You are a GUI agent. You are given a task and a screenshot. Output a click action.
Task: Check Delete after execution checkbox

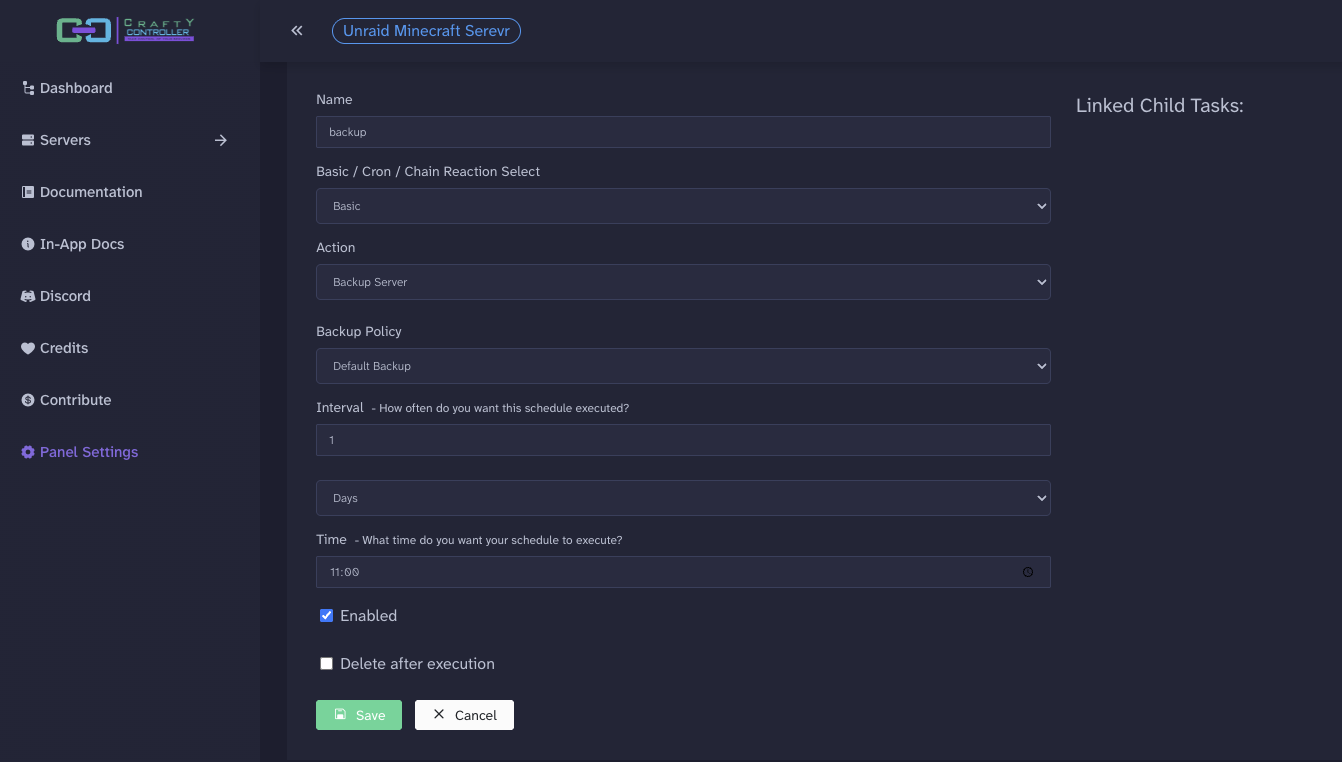(326, 664)
